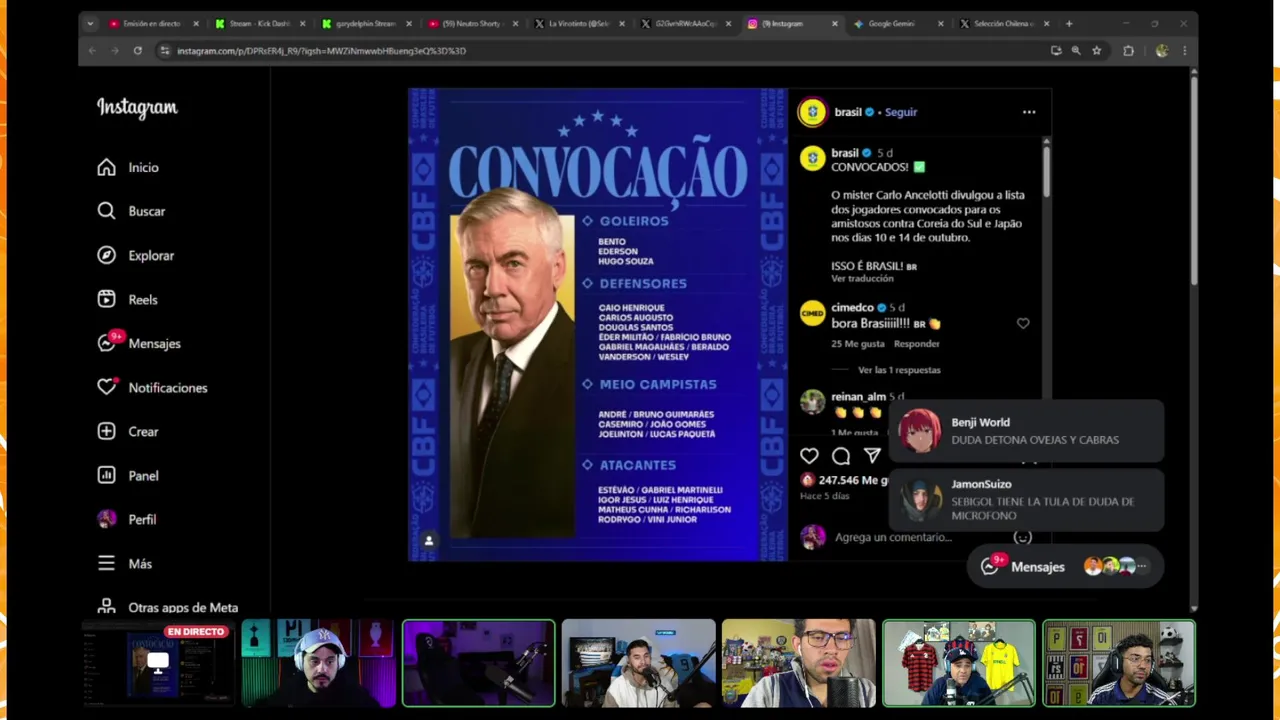Viewport: 1280px width, 720px height.
Task: Switch to La Vinotinto X tab
Action: click(x=580, y=23)
